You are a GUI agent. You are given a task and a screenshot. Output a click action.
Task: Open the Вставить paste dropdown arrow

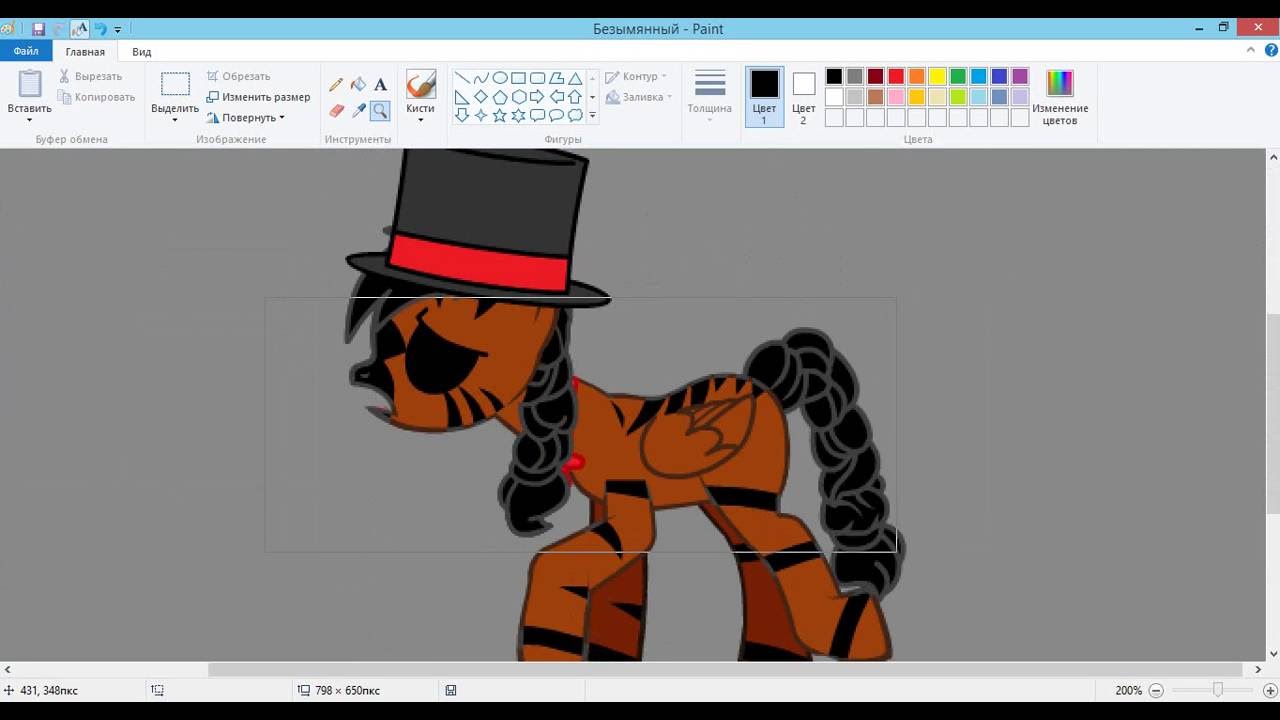pos(29,120)
